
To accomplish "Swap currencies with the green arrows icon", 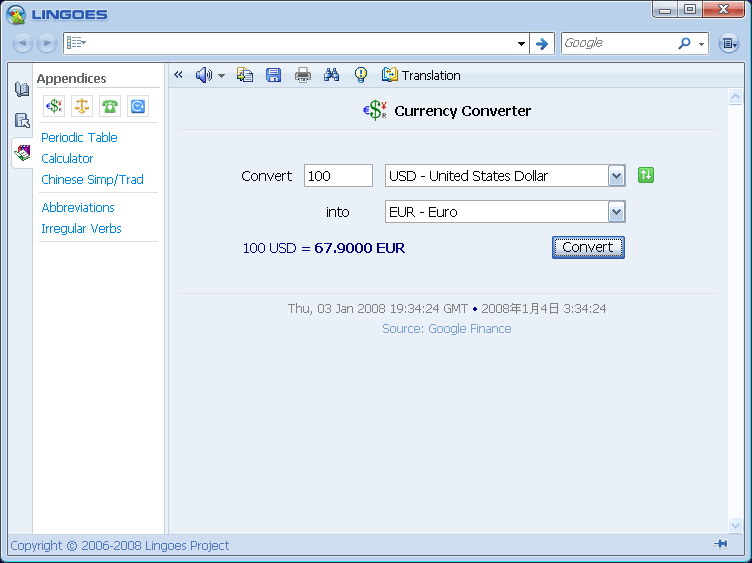I will point(646,175).
